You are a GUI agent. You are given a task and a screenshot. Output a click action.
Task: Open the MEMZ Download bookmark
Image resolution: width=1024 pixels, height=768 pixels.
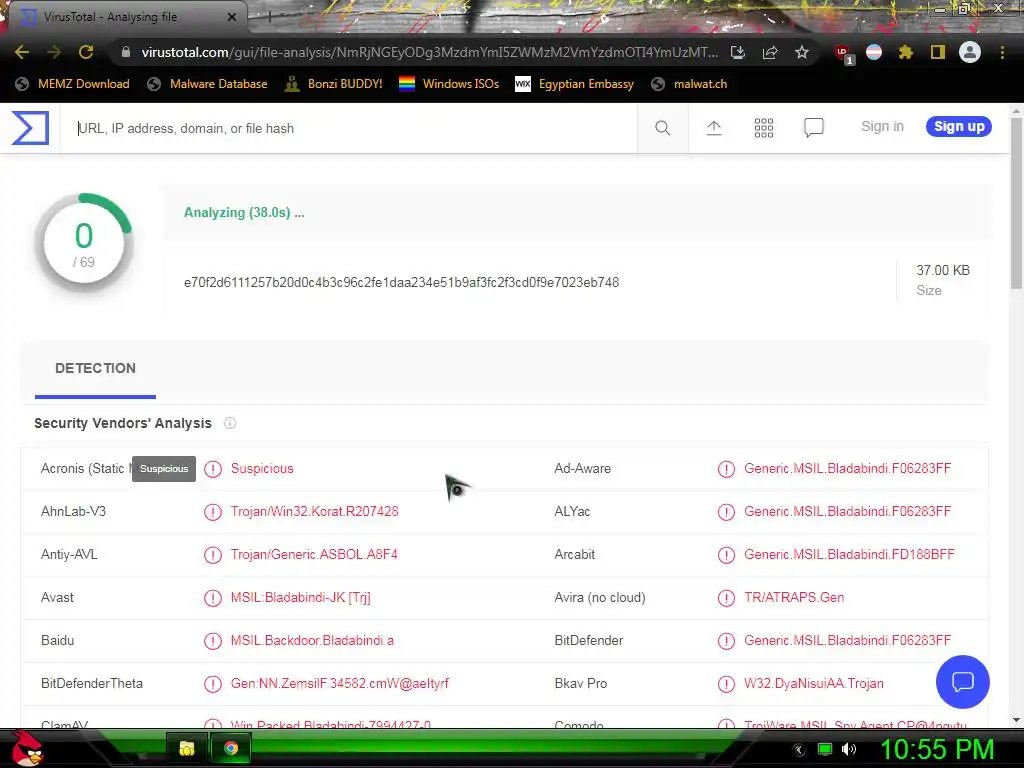(x=72, y=84)
